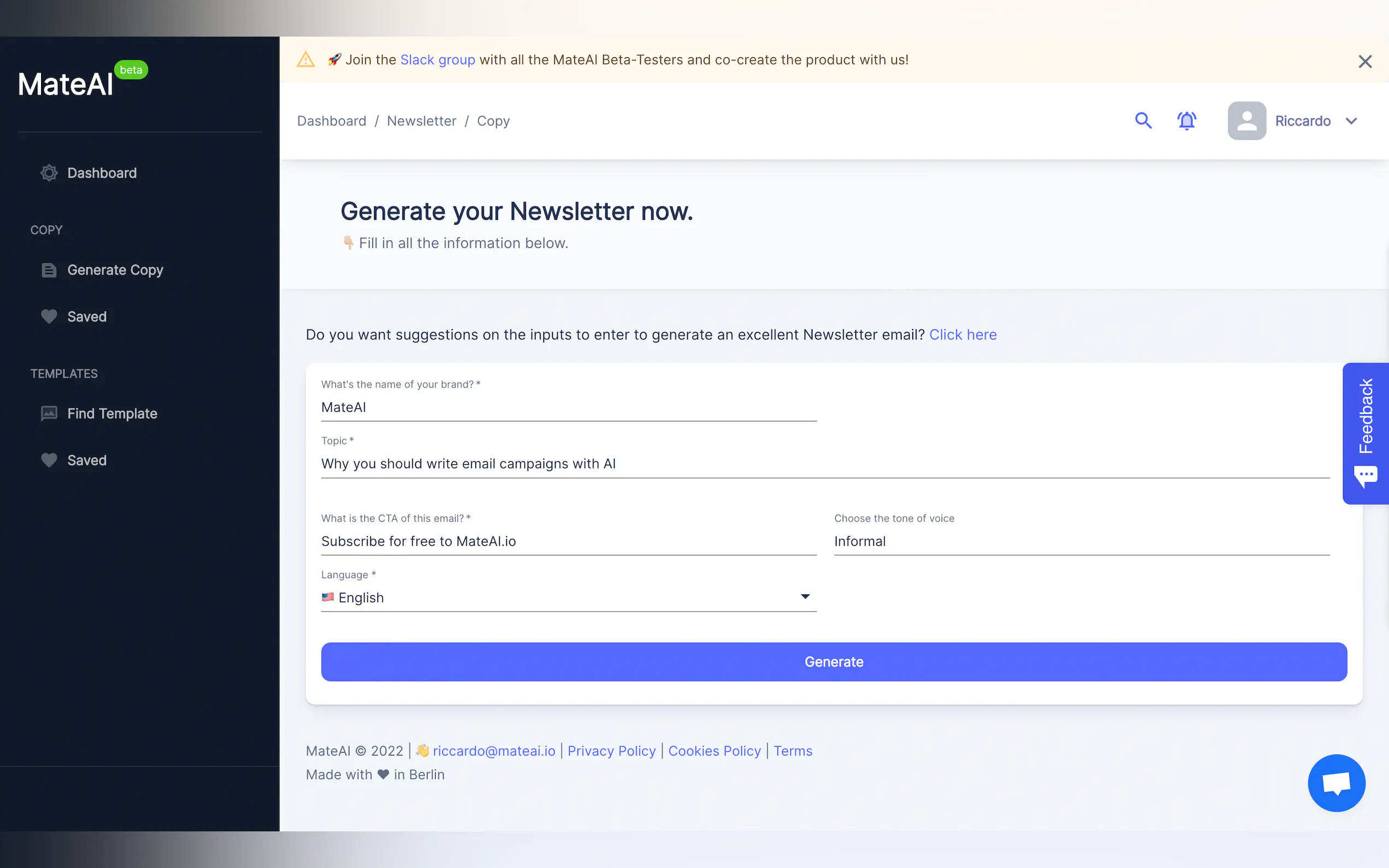The height and width of the screenshot is (868, 1389).
Task: Open the Language dropdown showing English
Action: (569, 597)
